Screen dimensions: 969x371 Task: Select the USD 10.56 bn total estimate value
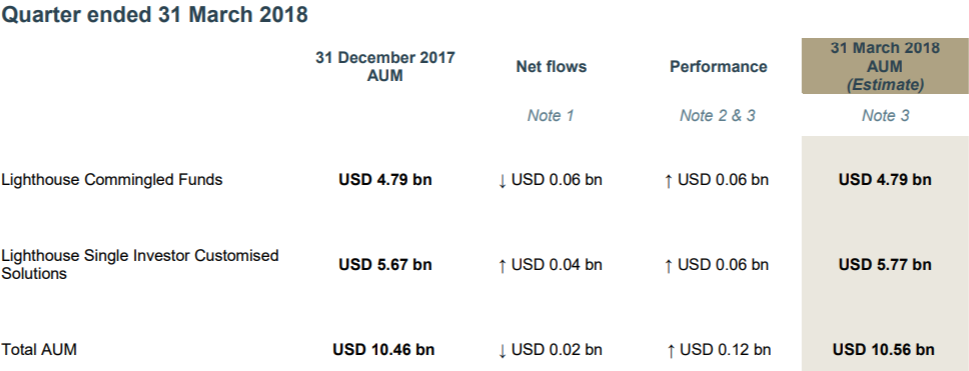883,350
